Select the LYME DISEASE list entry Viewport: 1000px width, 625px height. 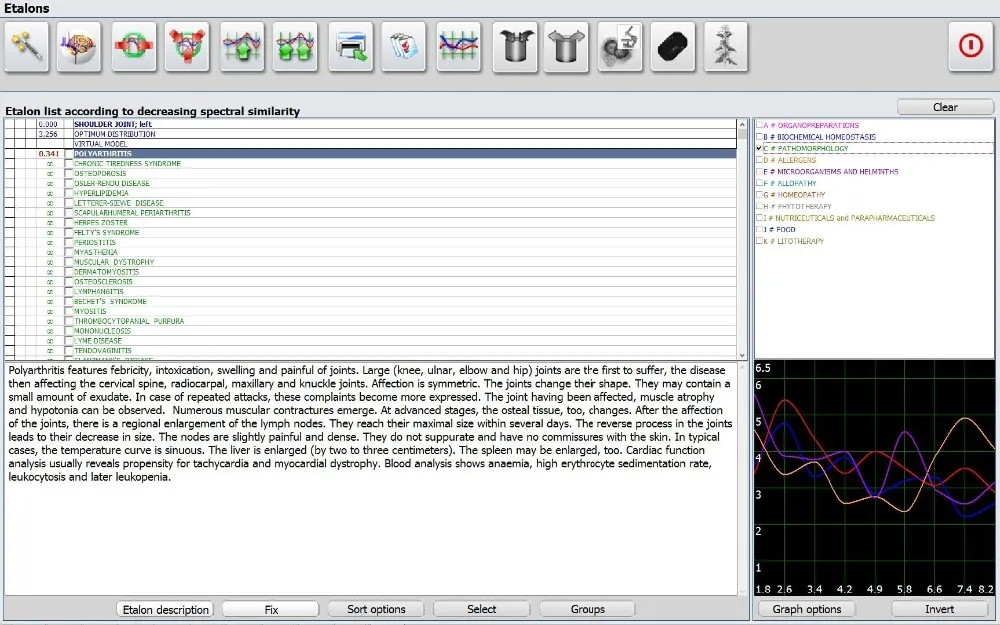98,341
